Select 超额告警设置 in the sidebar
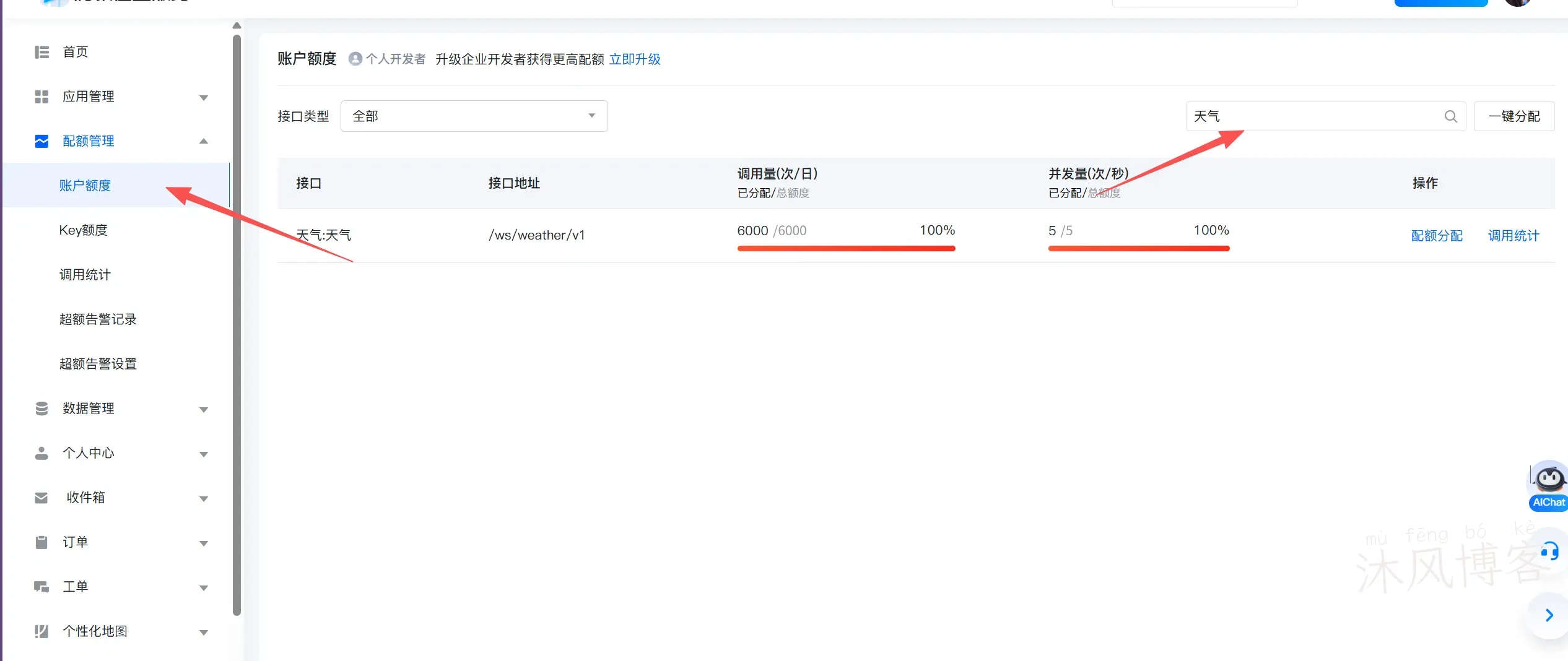The width and height of the screenshot is (1568, 661). click(98, 363)
